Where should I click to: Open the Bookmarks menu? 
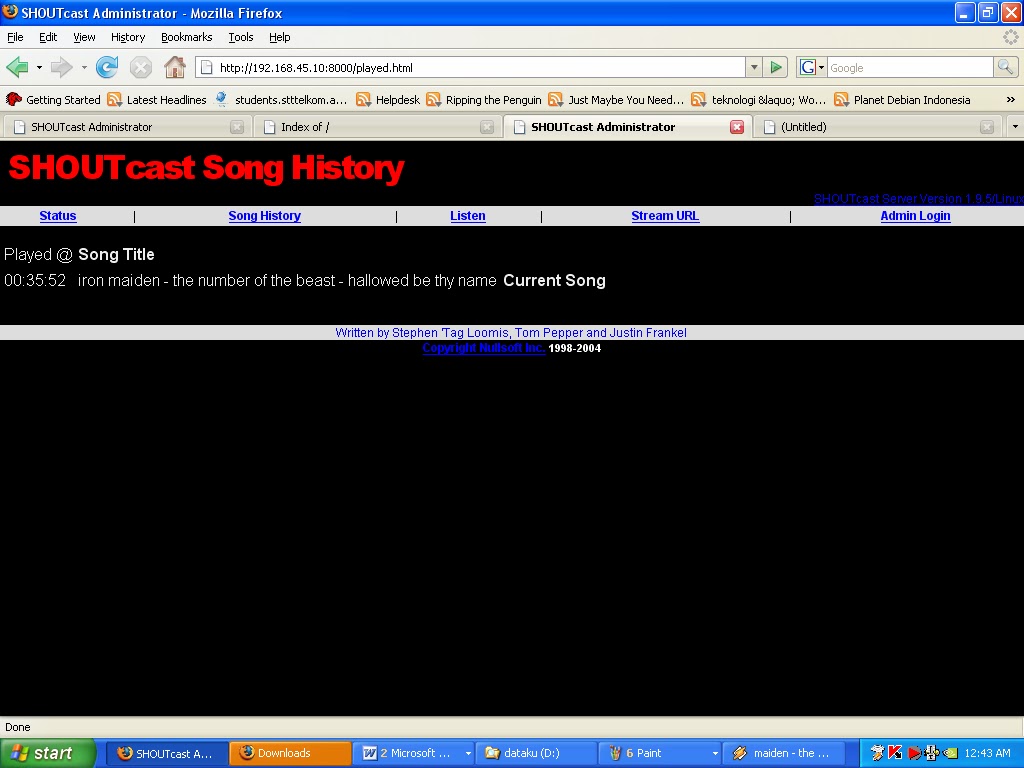[187, 37]
